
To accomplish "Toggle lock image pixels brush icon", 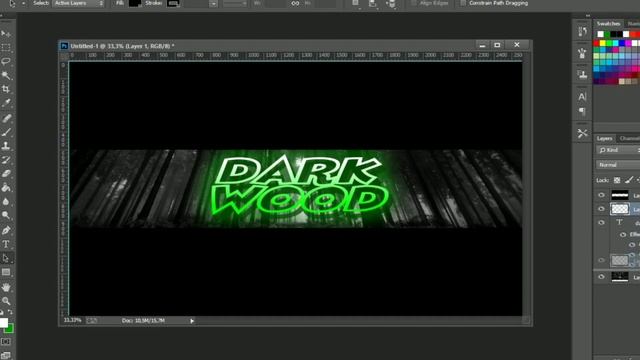I will click(x=629, y=180).
